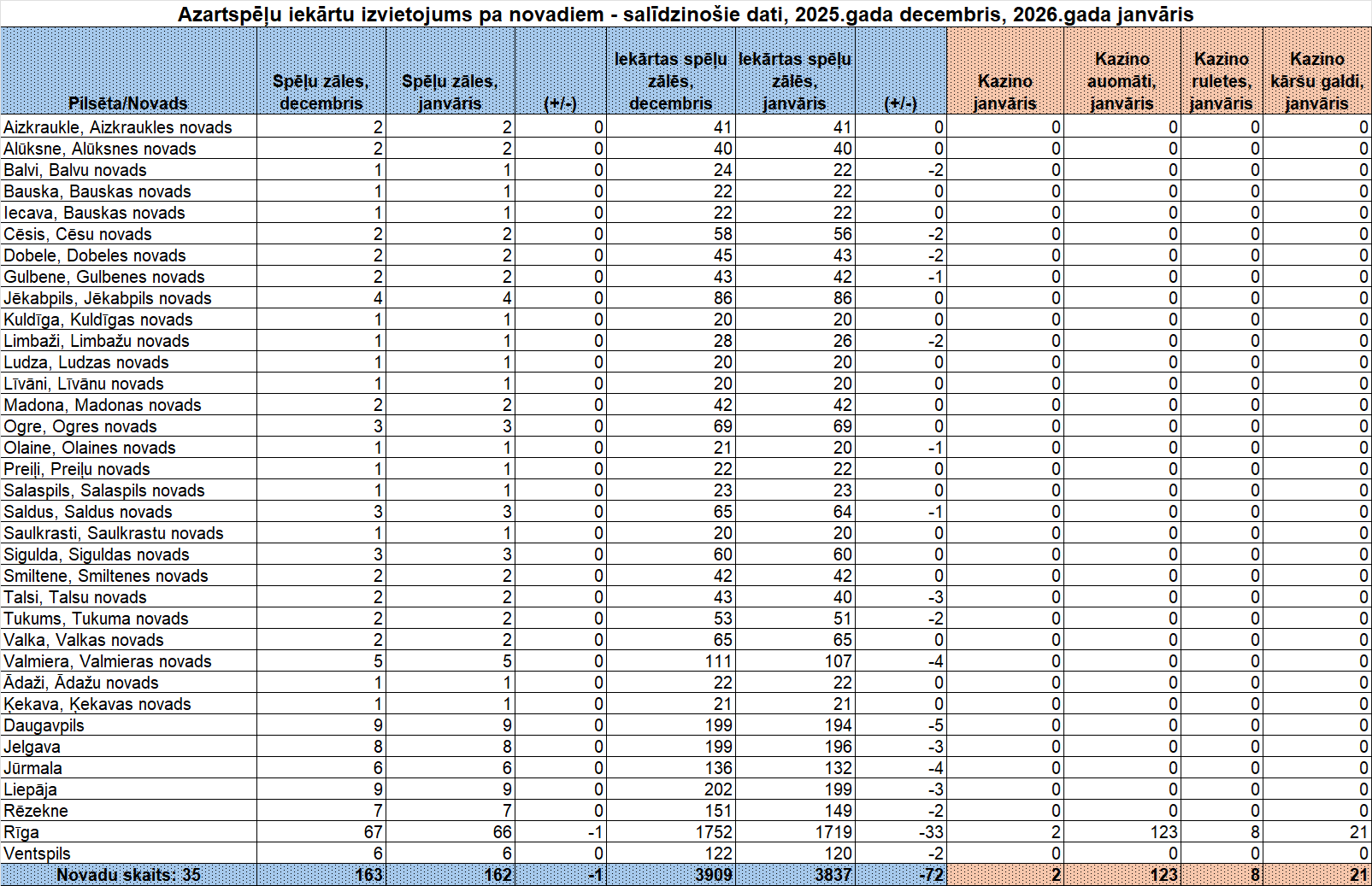Select the 'Spēļu zāles, janvāris' header cell
The image size is (1372, 886).
450,92
